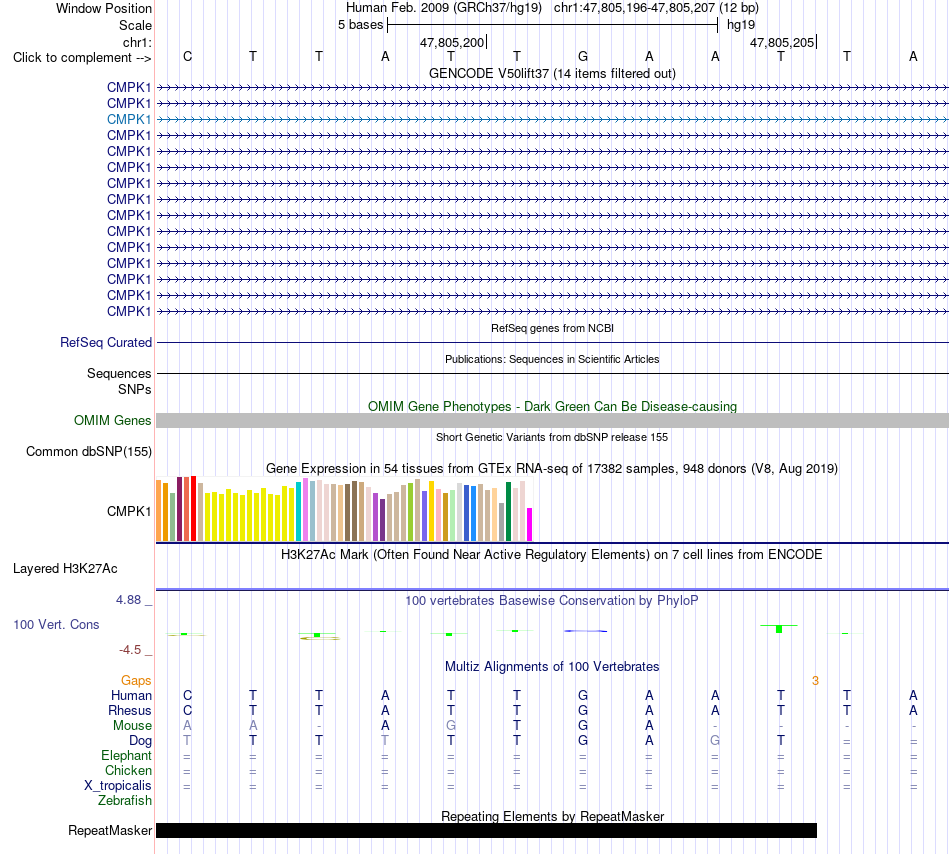Click the 5 bases scale bar line

pyautogui.click(x=553, y=25)
